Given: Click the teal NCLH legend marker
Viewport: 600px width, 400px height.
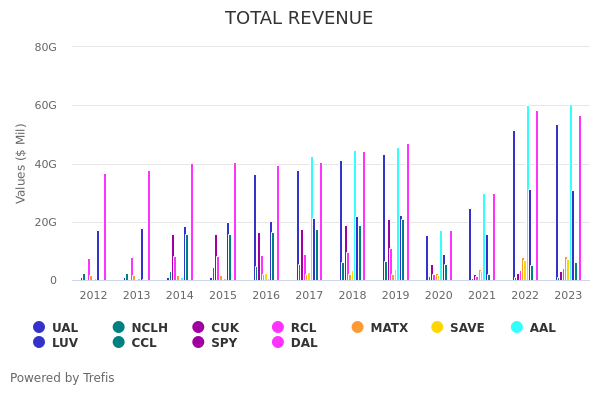Looking at the screenshot, I should click(119, 327).
